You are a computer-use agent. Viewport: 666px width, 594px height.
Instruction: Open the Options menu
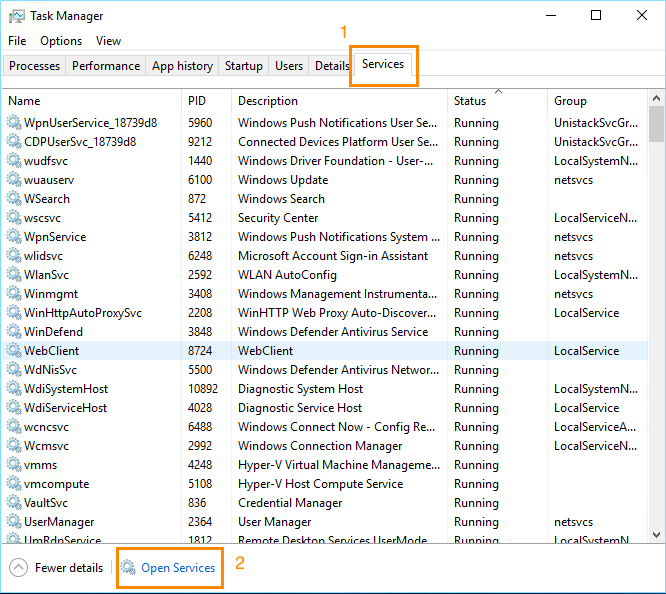coord(61,41)
